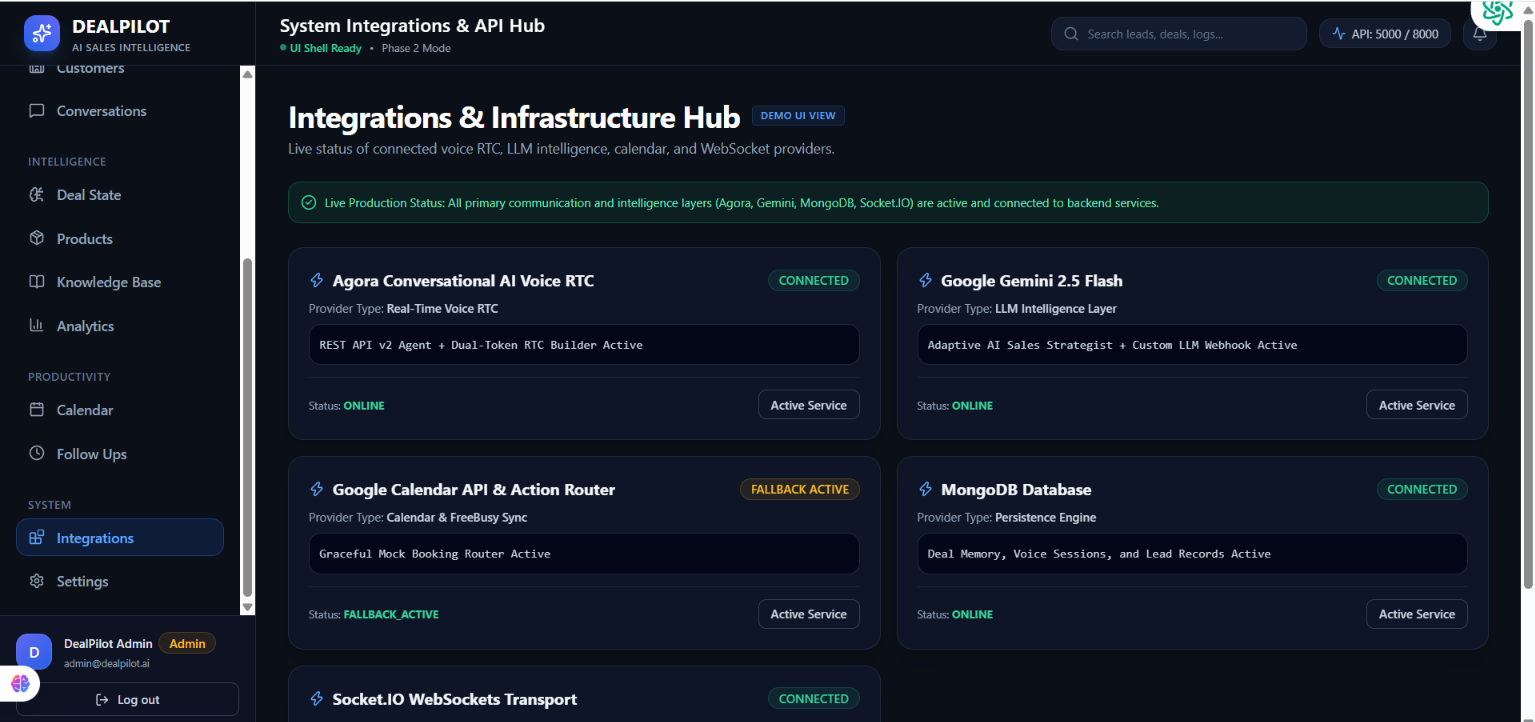Click the 'UI Shell Ready' status text
Viewport: 1535px width, 722px height.
click(x=325, y=48)
